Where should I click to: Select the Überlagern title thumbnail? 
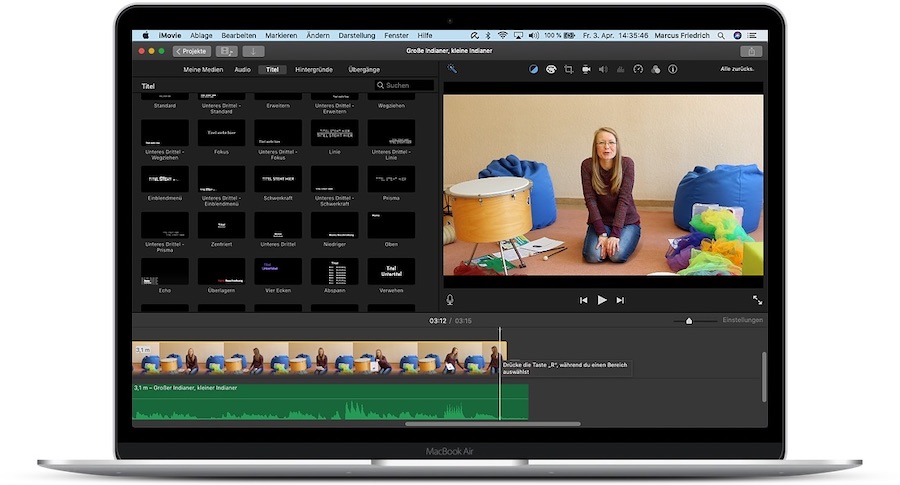(222, 272)
